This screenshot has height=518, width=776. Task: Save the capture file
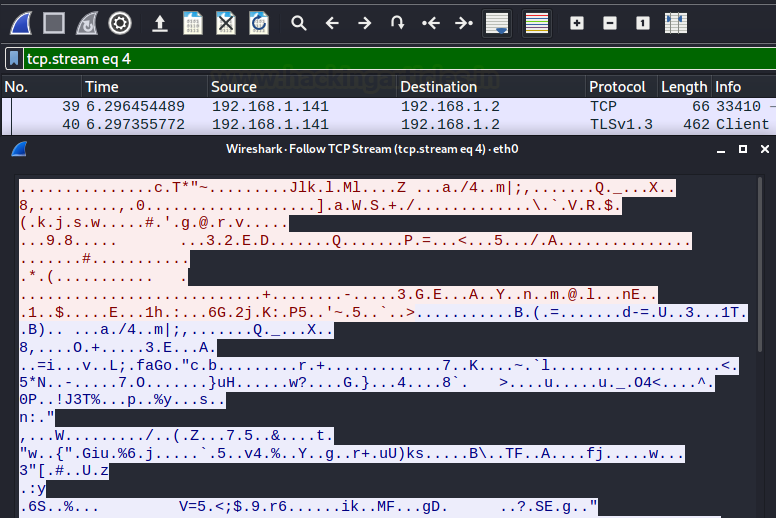(193, 22)
